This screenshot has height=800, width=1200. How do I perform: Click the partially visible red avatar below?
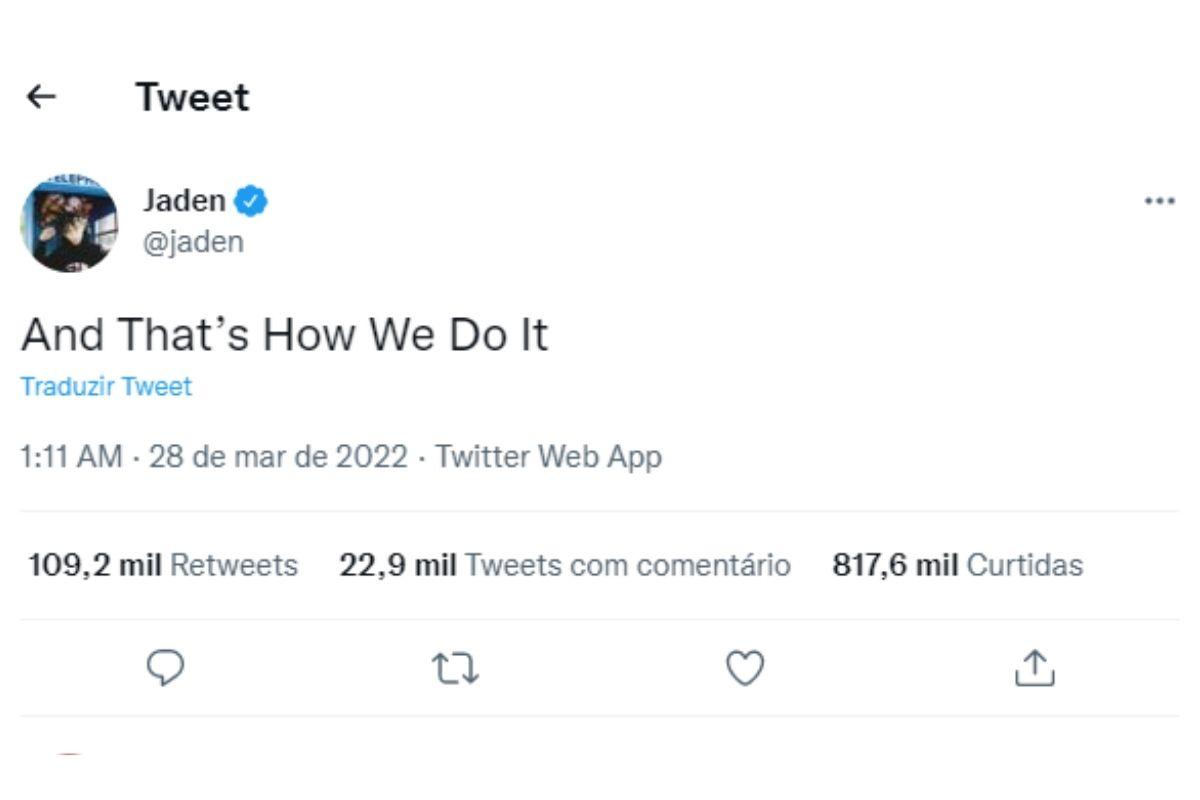pyautogui.click(x=69, y=755)
